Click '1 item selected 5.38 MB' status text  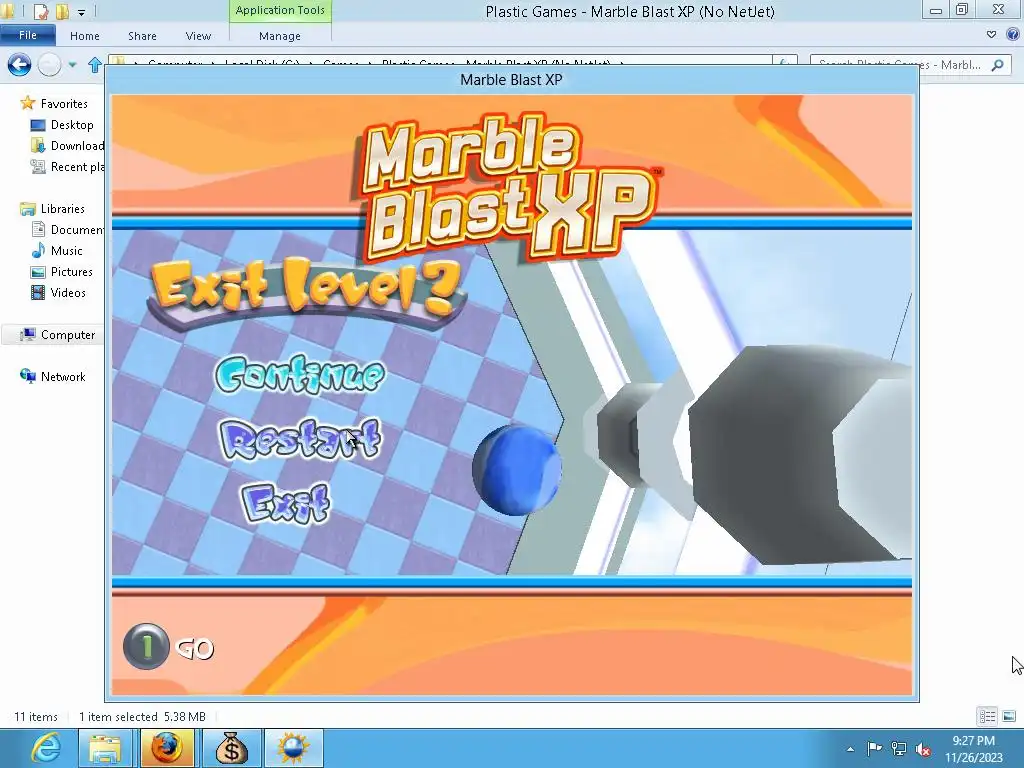[142, 717]
